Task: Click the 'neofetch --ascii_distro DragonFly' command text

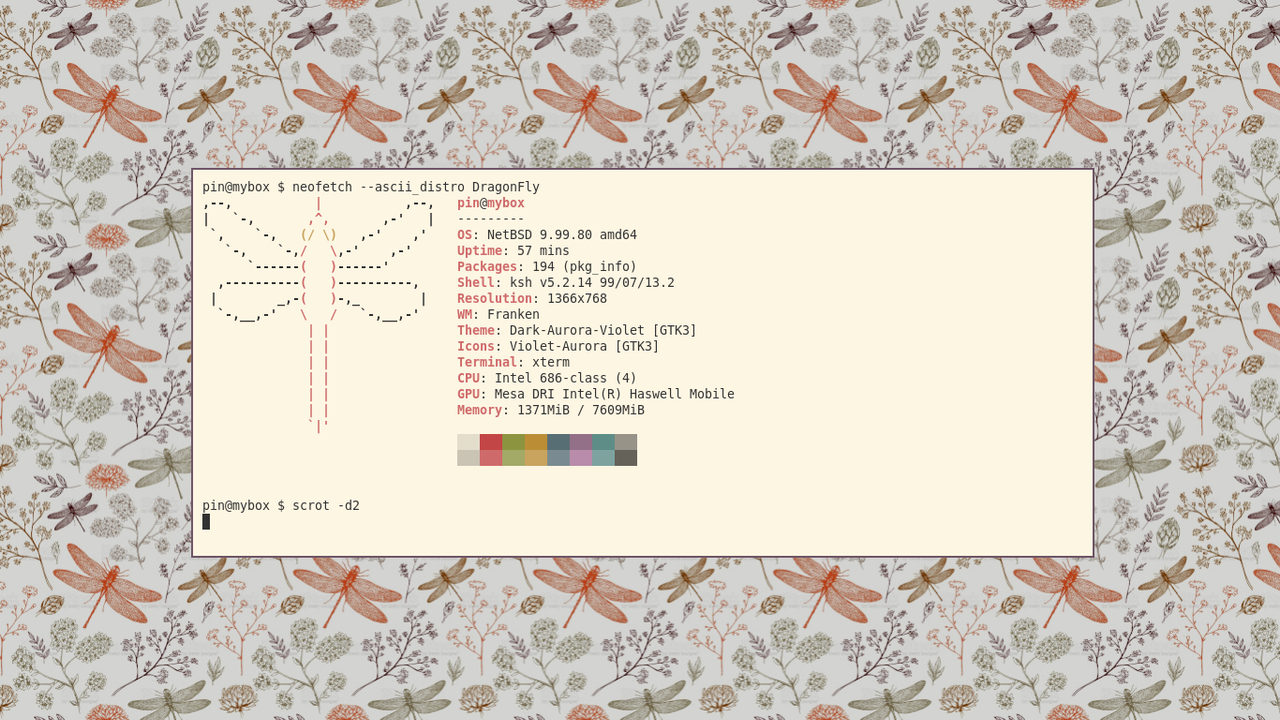Action: (416, 187)
